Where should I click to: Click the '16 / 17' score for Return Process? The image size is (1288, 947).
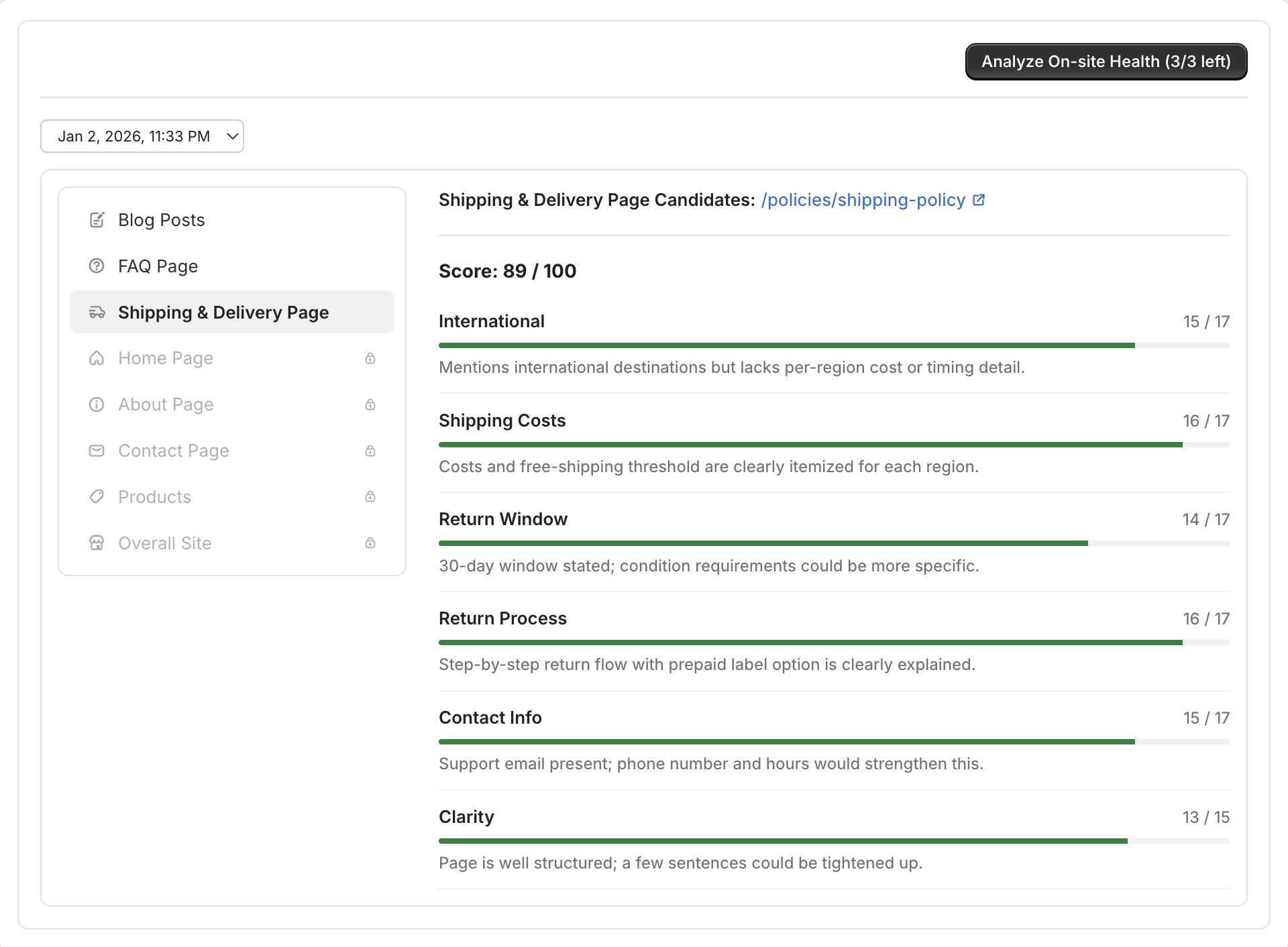click(1206, 619)
